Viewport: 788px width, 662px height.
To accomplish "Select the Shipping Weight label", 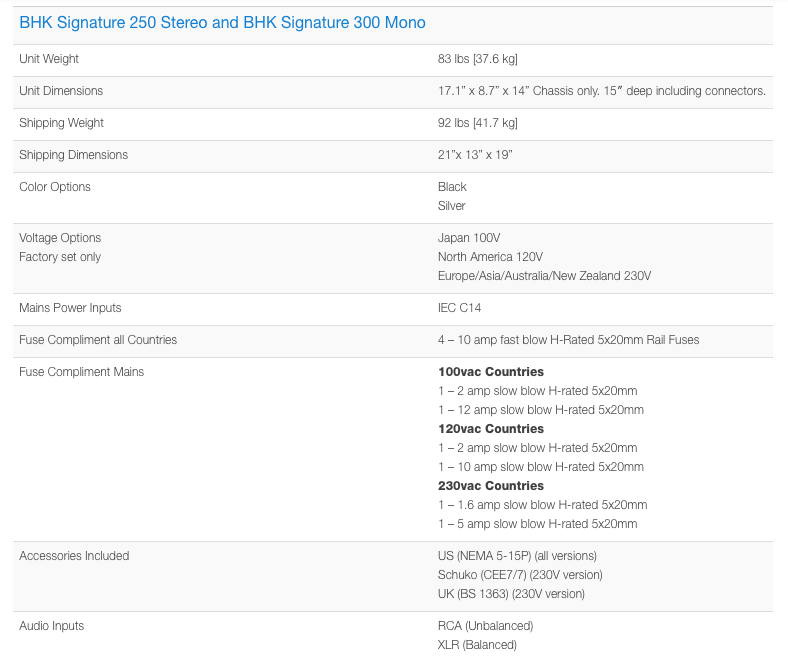I will [61, 123].
